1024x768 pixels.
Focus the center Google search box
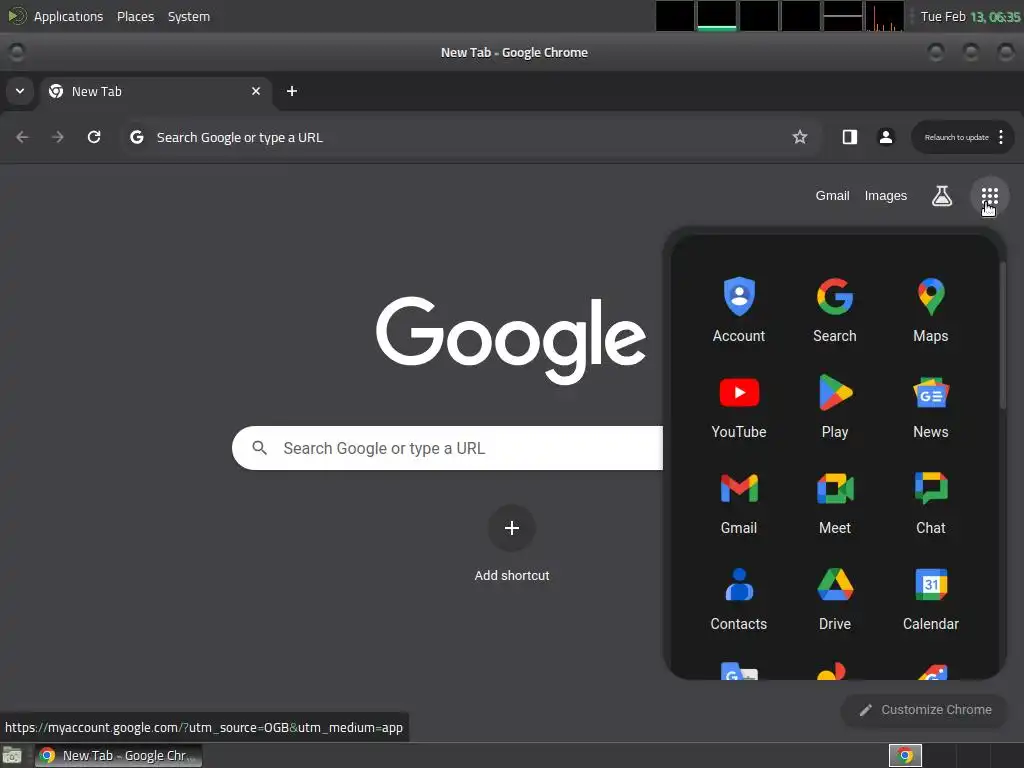pyautogui.click(x=447, y=448)
